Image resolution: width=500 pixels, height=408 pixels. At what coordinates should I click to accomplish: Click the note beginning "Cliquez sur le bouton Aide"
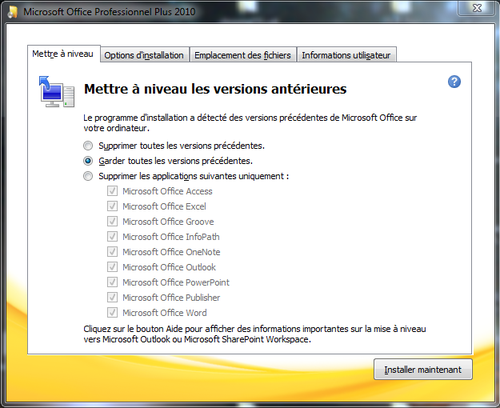point(255,334)
